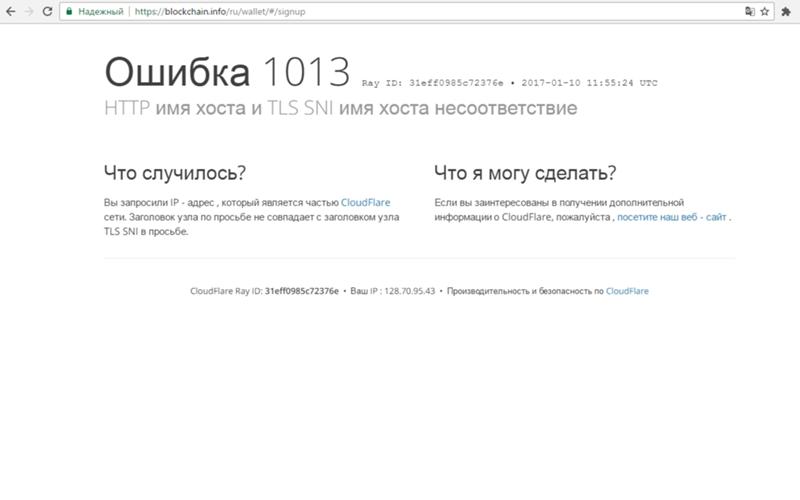Open the puzzle-piece extension icon
The width and height of the screenshot is (800, 500).
pos(786,11)
